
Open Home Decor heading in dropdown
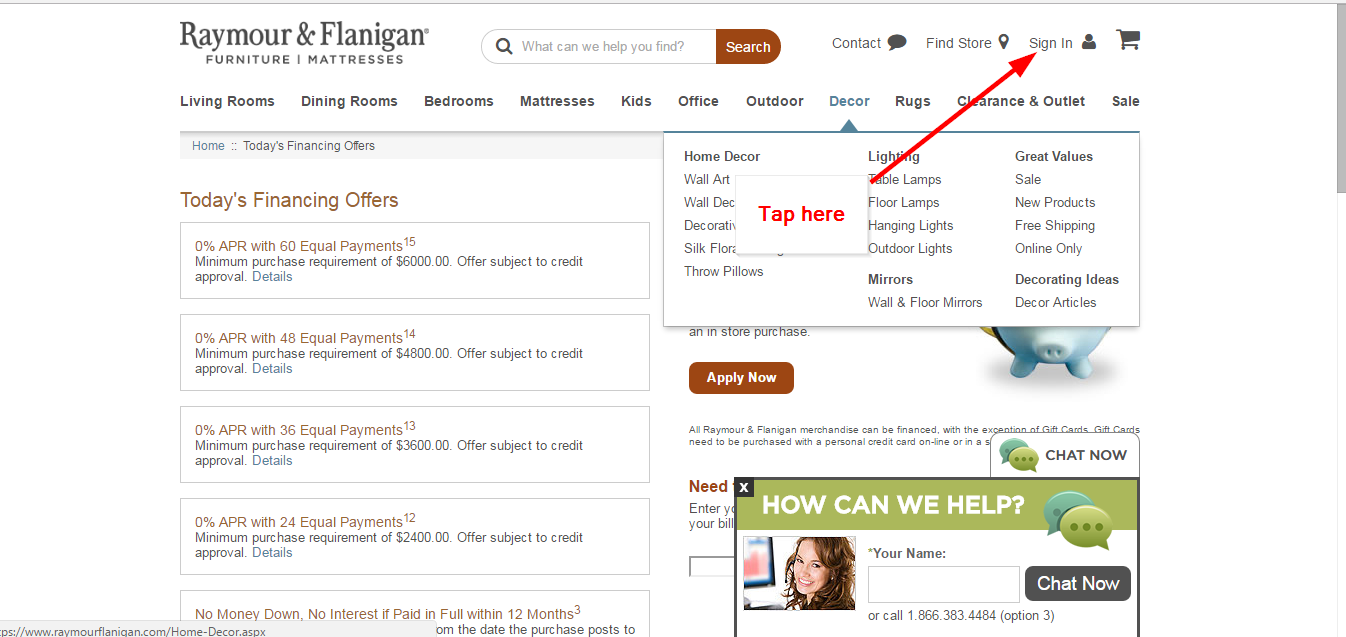click(x=722, y=156)
